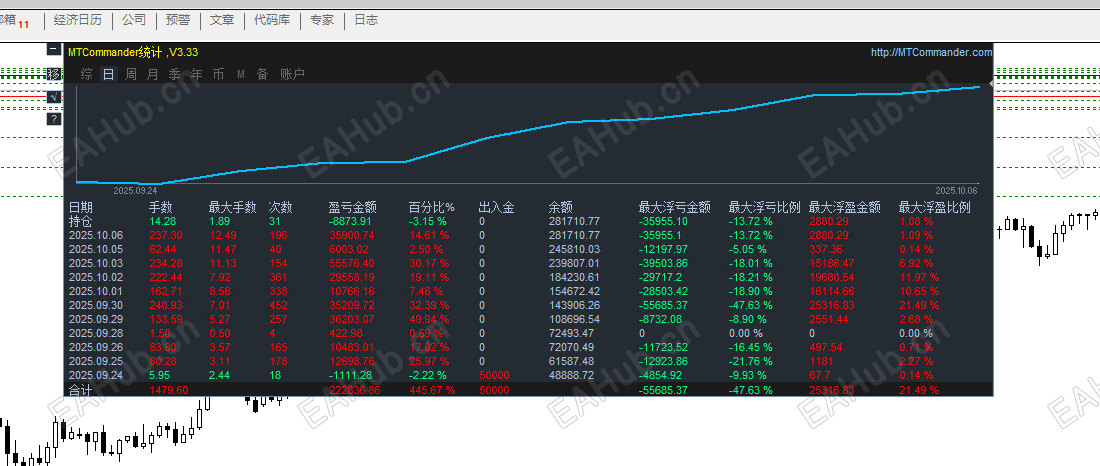1100x466 pixels.
Task: Click total profit value 222836.86
Action: pos(354,390)
